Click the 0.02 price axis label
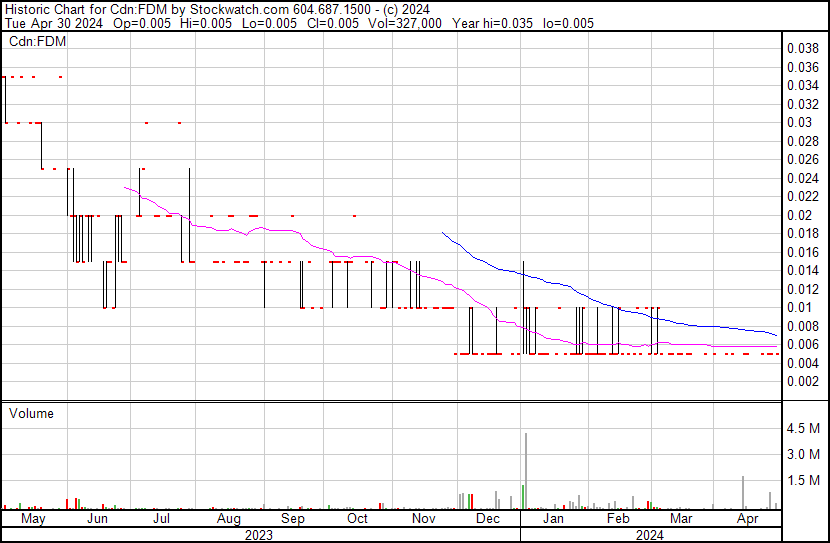Screen dimensions: 830x543 pyautogui.click(x=799, y=215)
